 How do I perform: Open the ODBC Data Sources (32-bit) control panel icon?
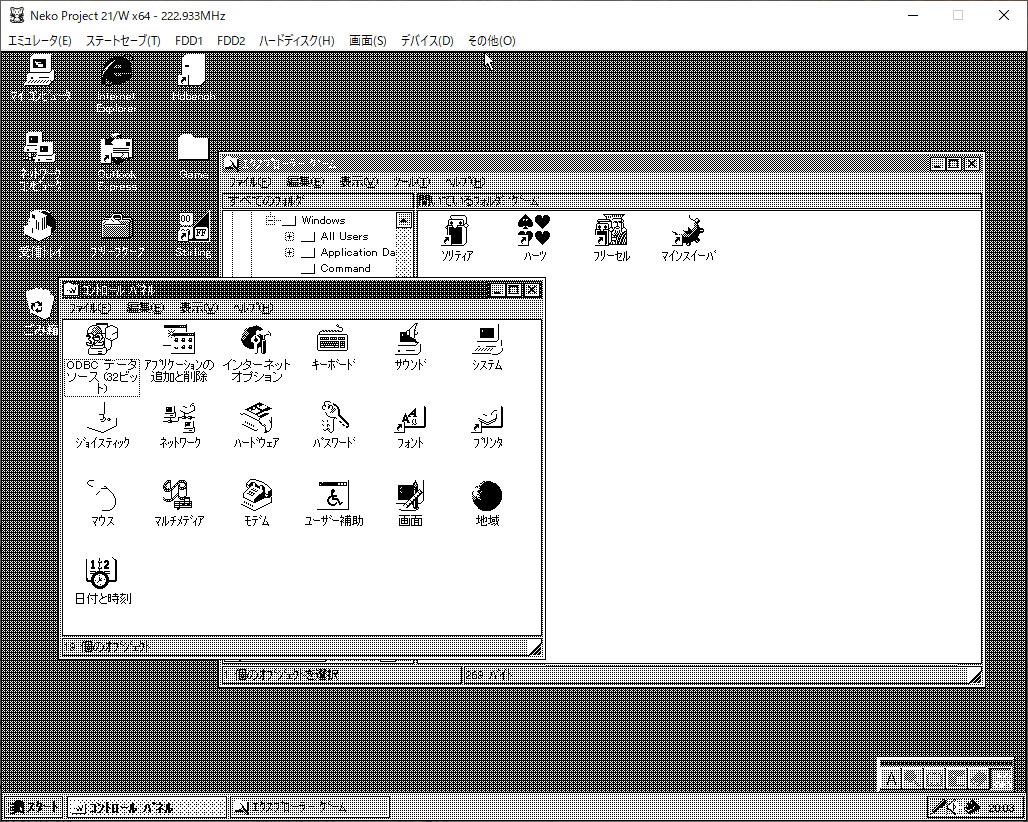click(x=102, y=359)
